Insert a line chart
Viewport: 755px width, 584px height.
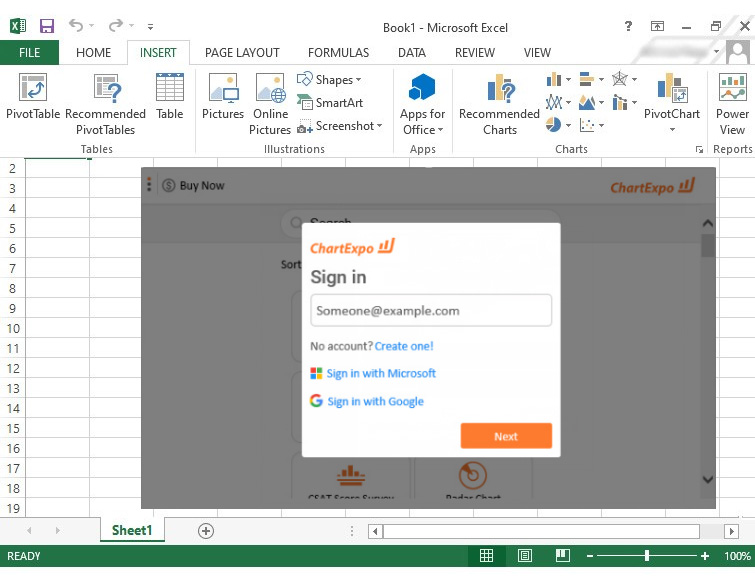click(x=558, y=102)
